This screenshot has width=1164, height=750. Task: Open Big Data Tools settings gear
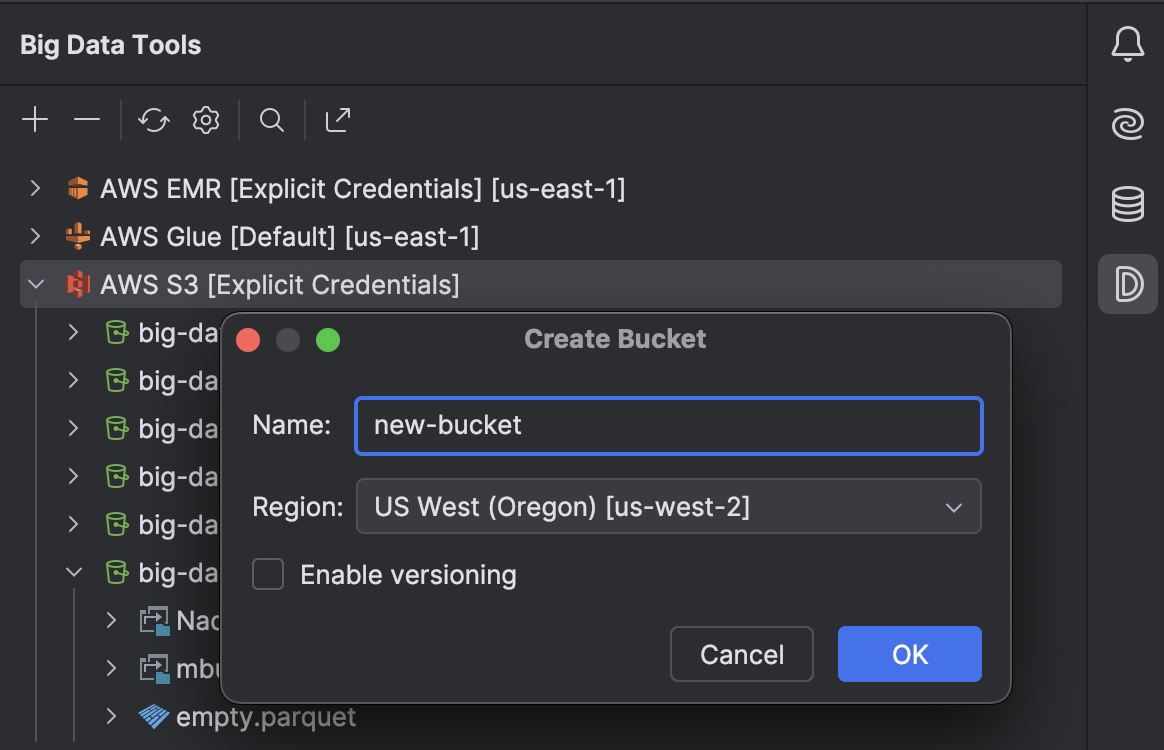click(205, 119)
